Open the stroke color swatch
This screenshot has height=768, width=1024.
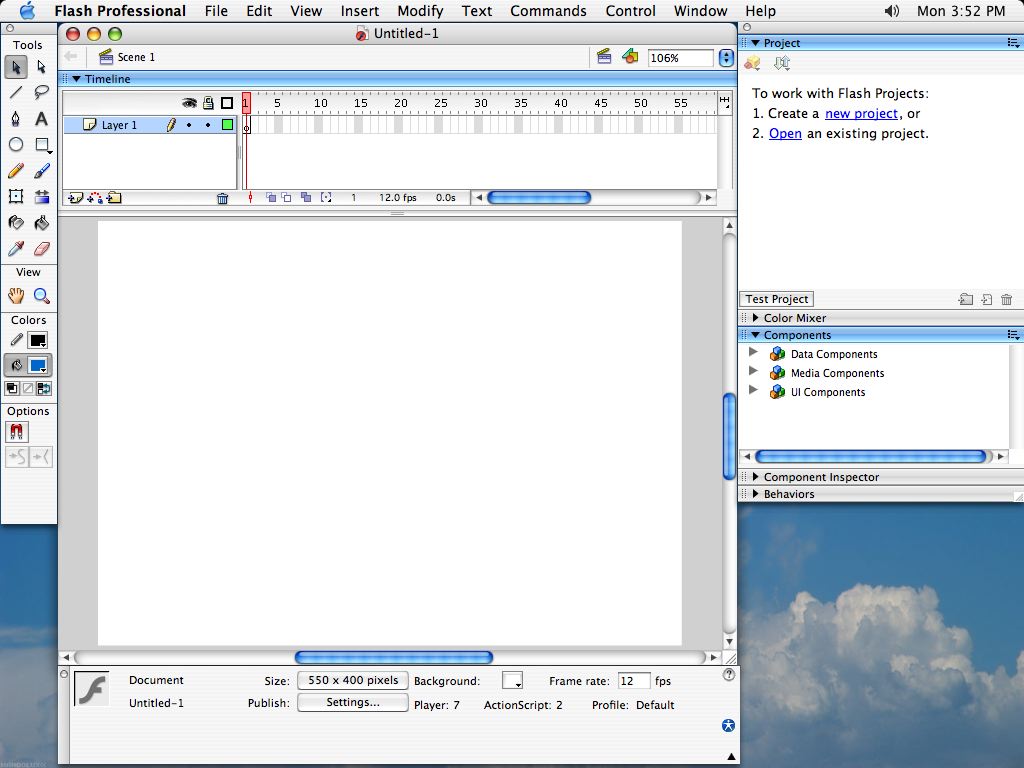38,341
